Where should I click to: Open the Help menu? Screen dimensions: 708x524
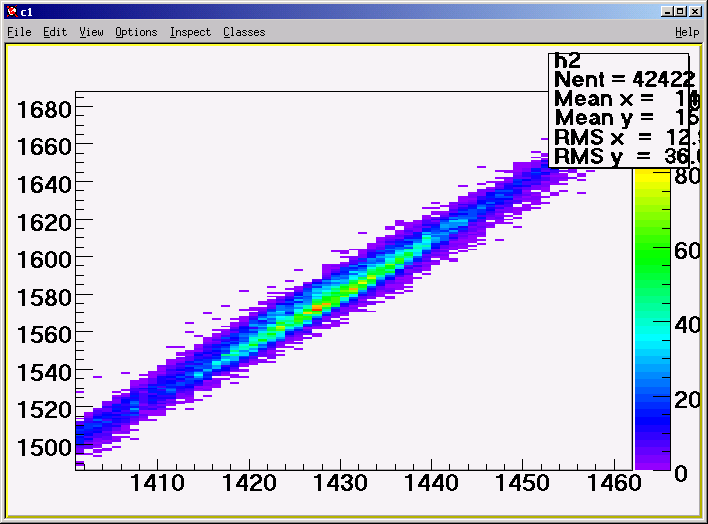[x=687, y=32]
